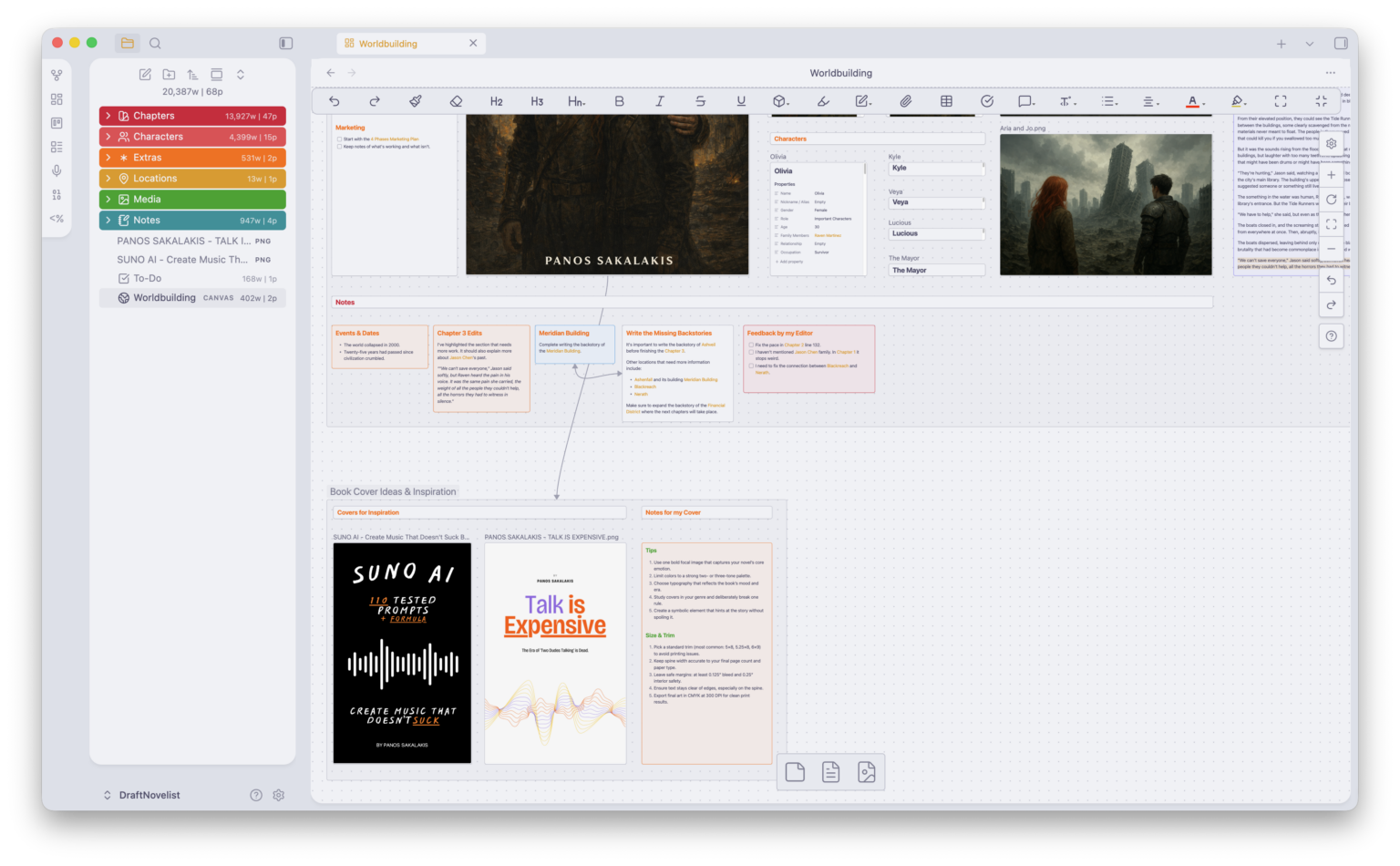Image resolution: width=1400 pixels, height=866 pixels.
Task: Expand the Media section
Action: point(108,199)
